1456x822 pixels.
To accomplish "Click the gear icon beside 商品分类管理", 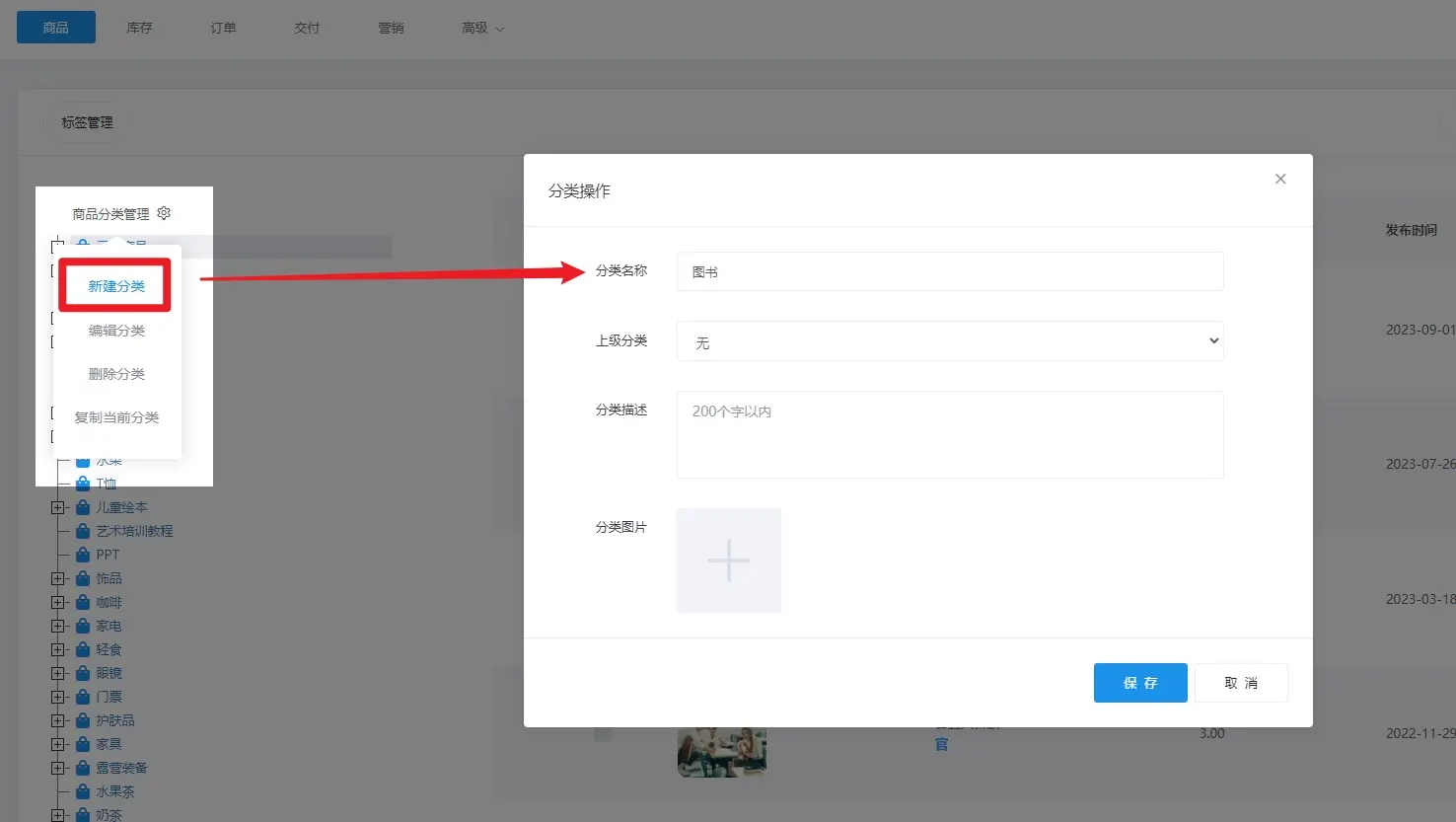I will point(164,213).
